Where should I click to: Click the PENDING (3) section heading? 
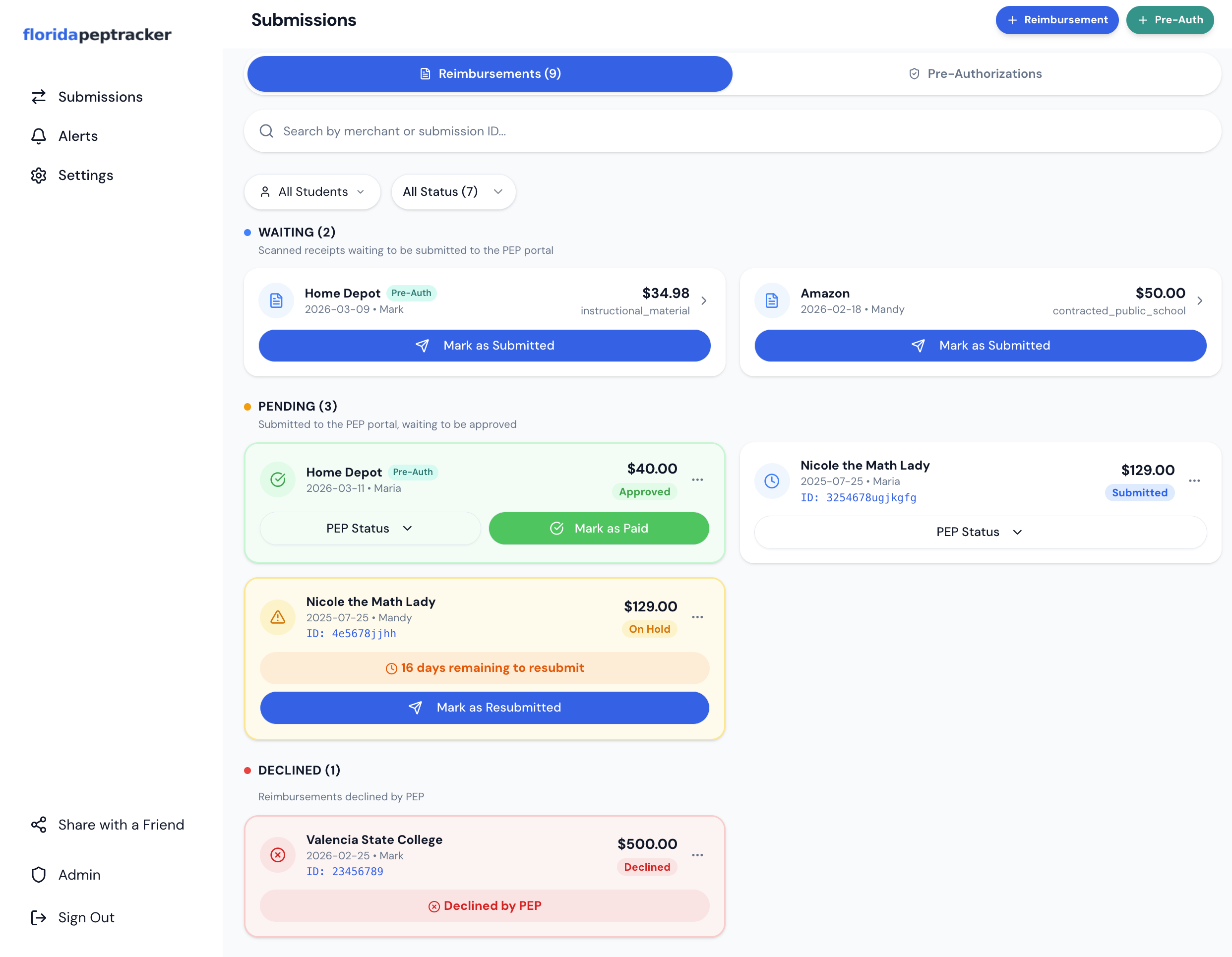coord(298,407)
